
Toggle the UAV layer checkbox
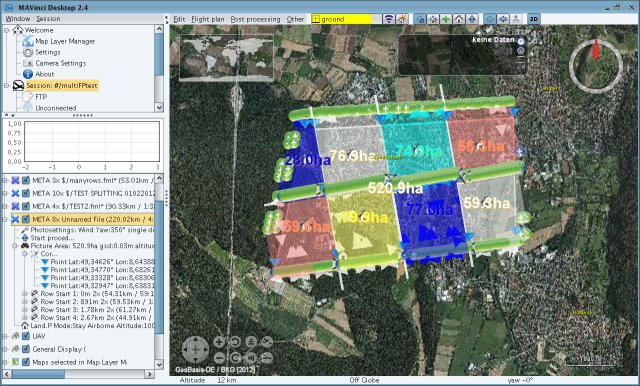point(26,336)
